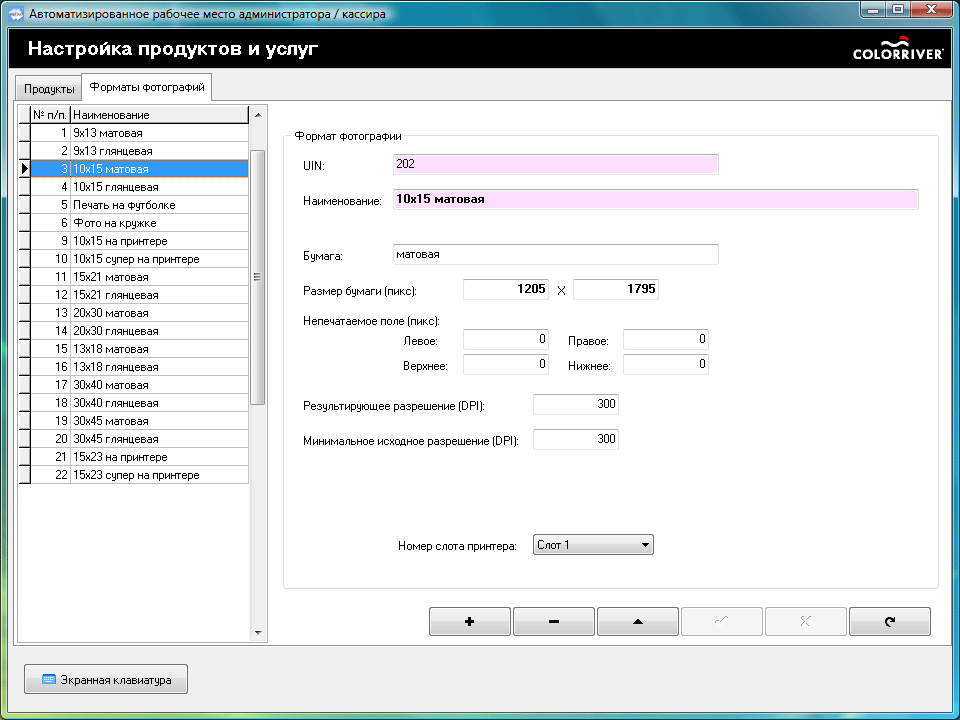
Task: Click the plus add record button
Action: [469, 621]
